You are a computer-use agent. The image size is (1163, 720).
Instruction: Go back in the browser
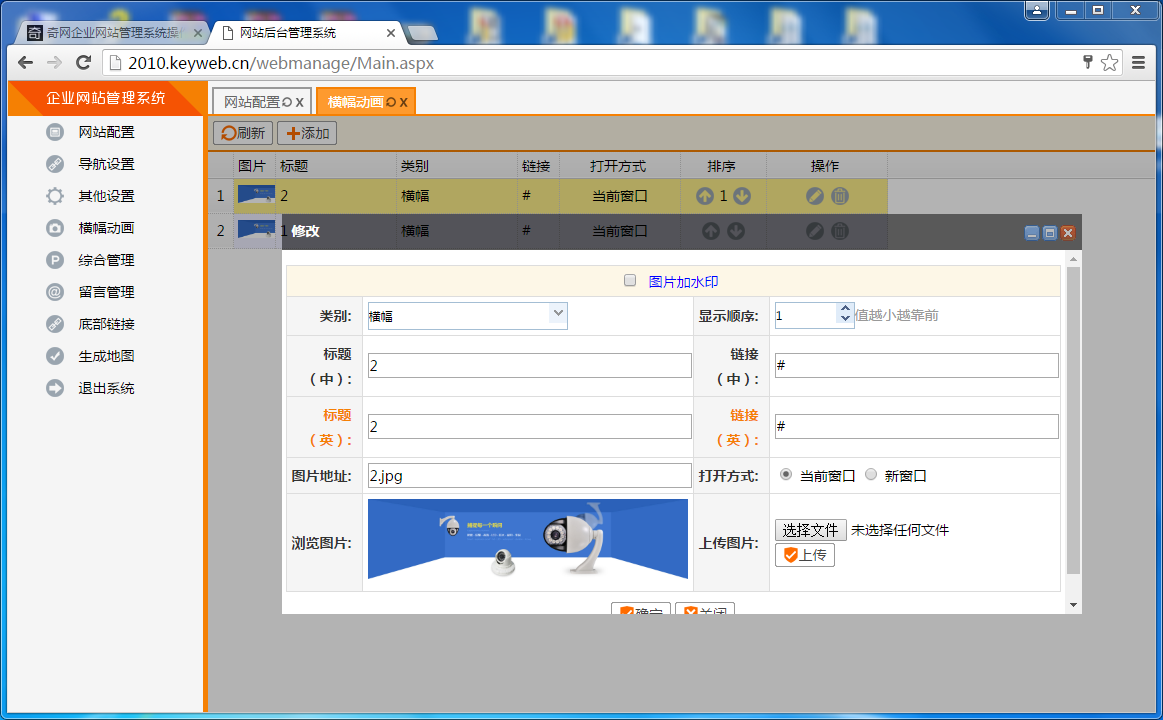click(25, 63)
